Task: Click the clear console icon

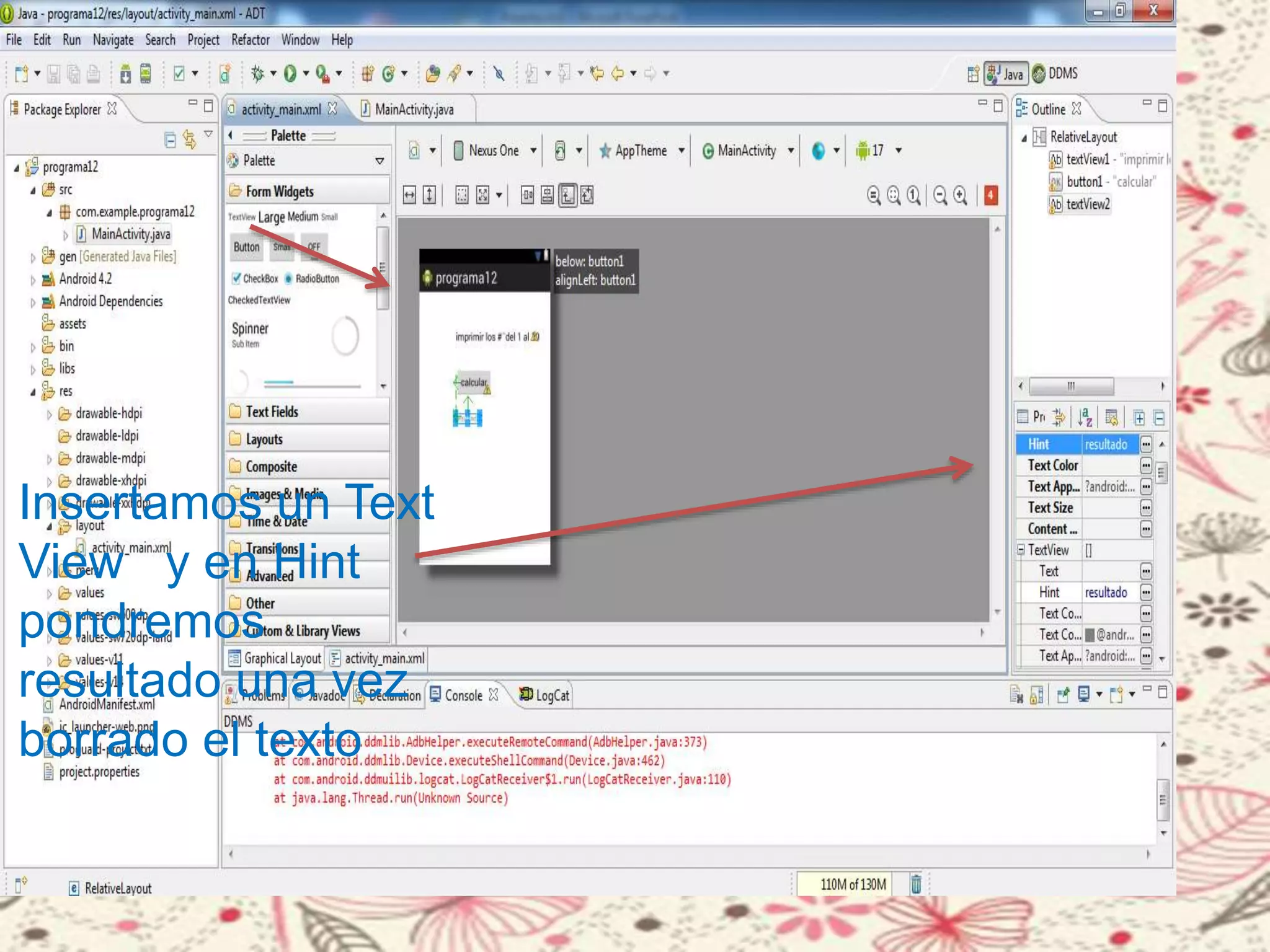Action: 1016,695
